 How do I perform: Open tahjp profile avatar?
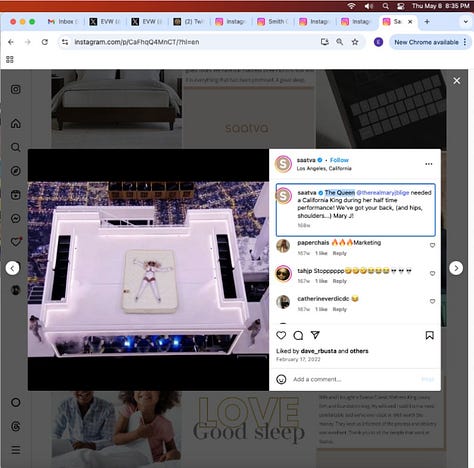pos(284,274)
